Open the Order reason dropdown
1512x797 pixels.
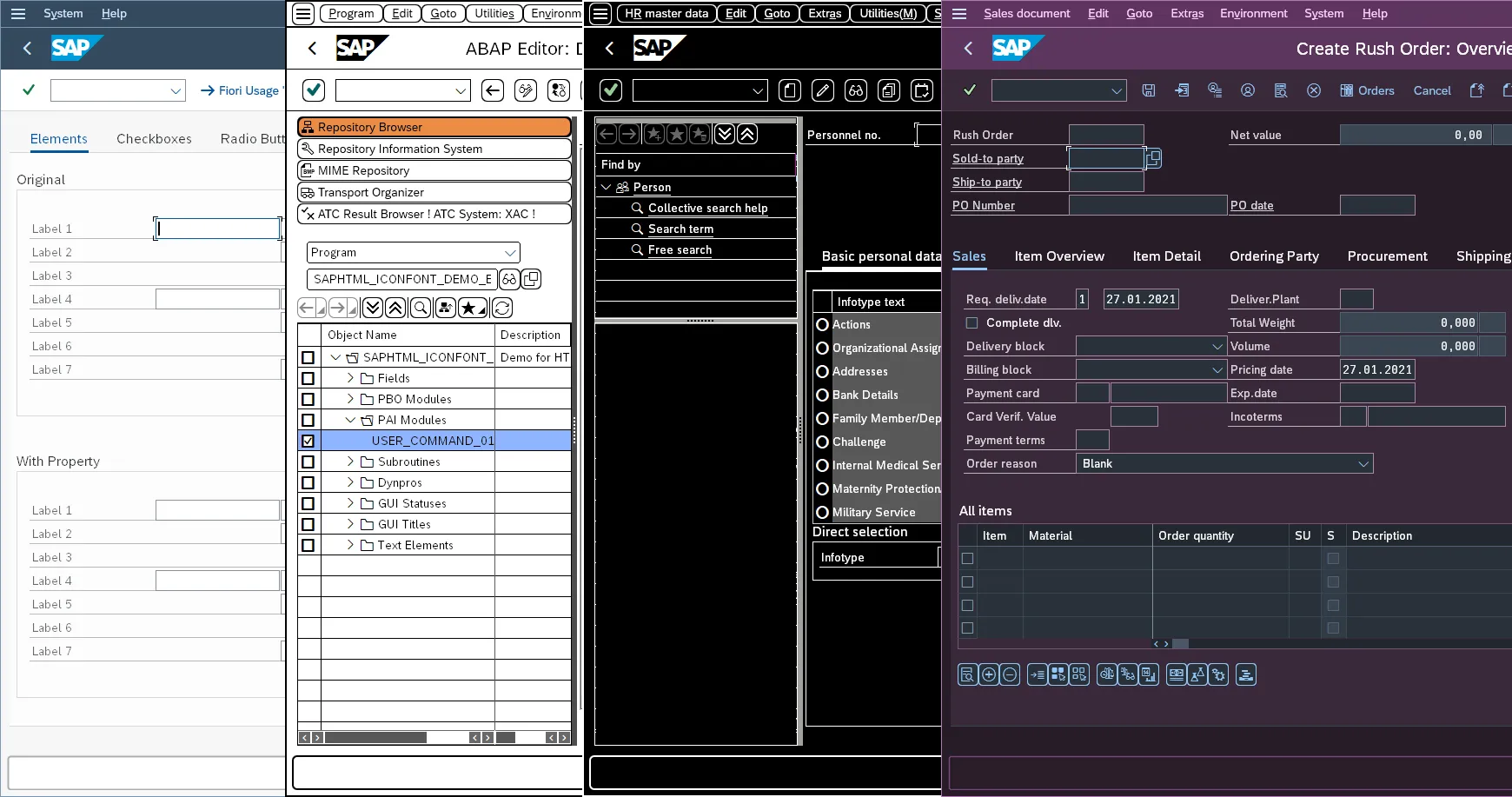pos(1361,463)
